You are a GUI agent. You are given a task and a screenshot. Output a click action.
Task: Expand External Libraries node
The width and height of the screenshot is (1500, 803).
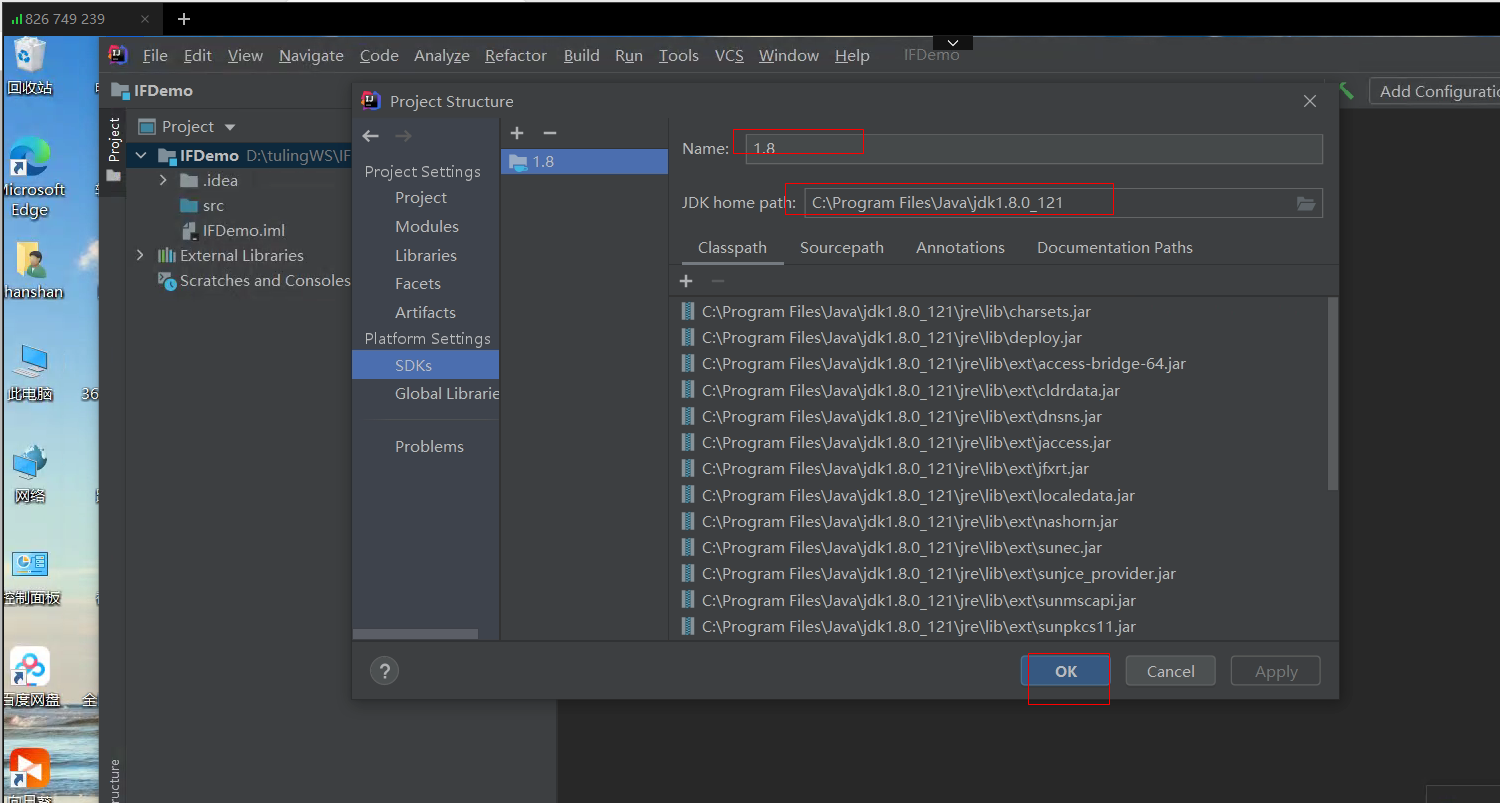pyautogui.click(x=141, y=256)
